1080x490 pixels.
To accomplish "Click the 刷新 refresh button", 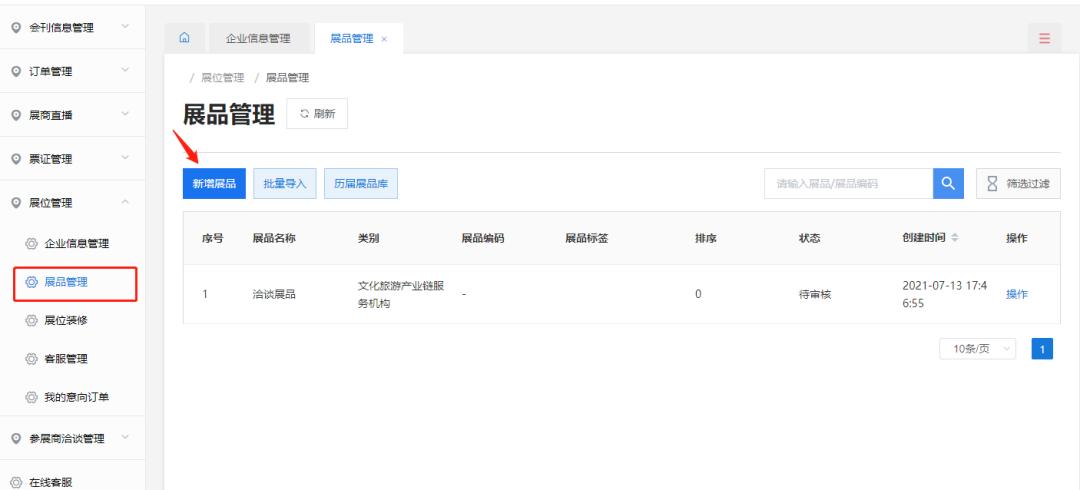I will tap(316, 114).
